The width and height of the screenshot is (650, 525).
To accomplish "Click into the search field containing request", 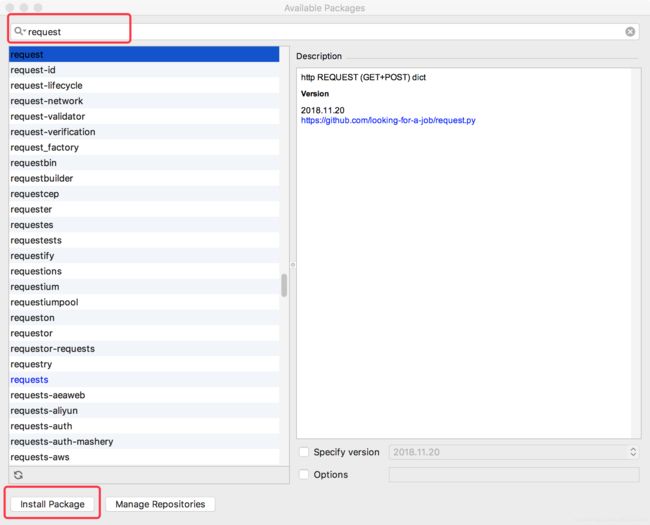I will [323, 32].
